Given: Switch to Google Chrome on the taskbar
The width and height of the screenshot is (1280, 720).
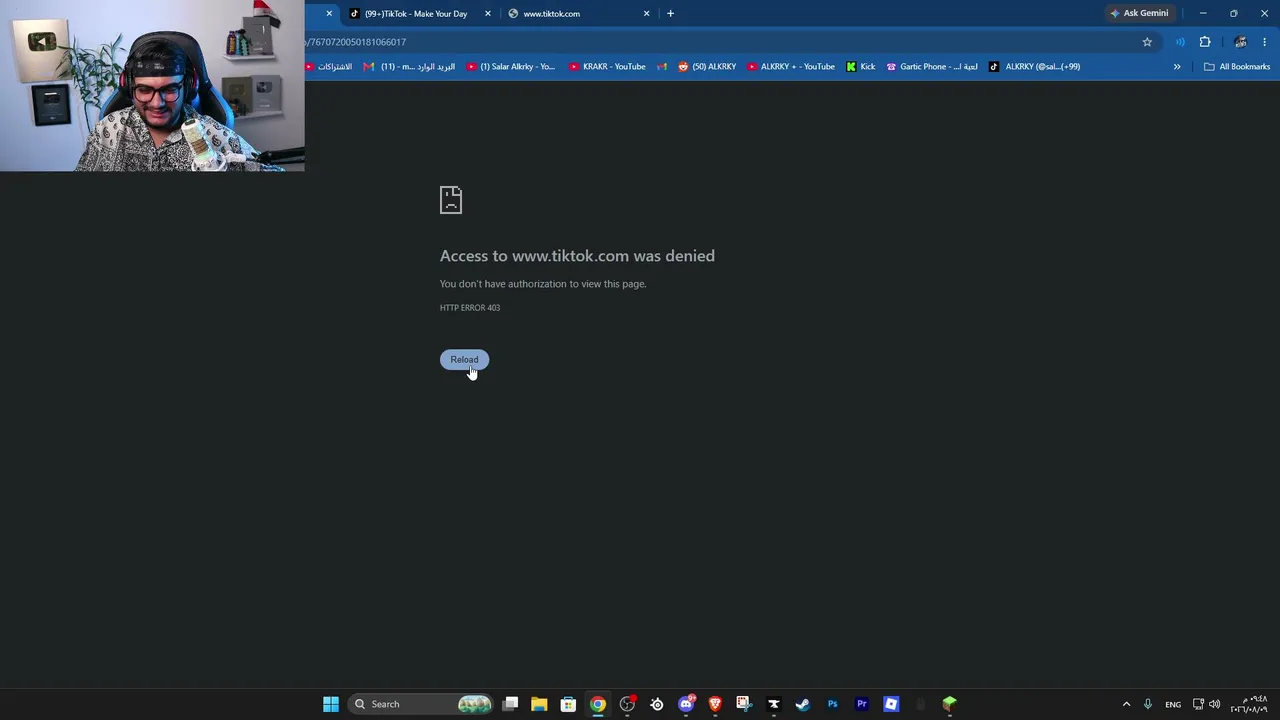Looking at the screenshot, I should 597,704.
